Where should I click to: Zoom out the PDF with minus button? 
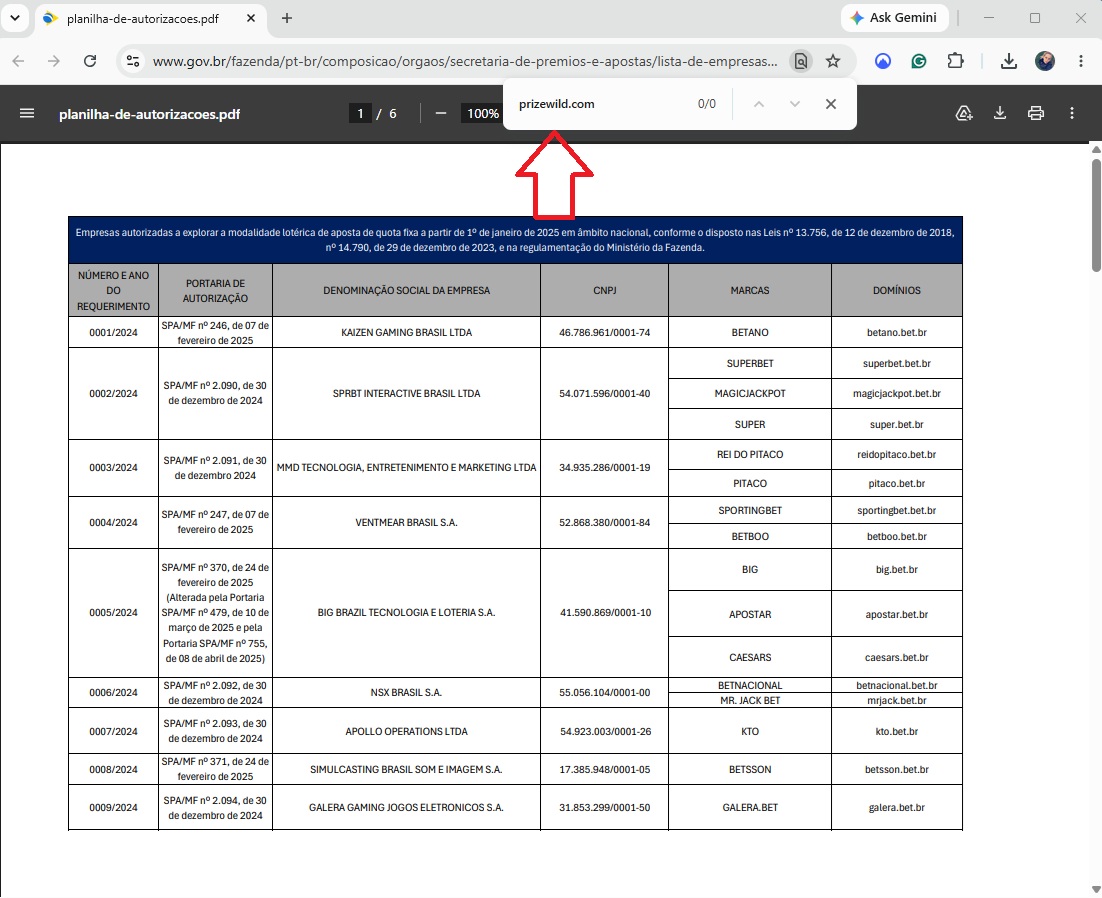(441, 113)
